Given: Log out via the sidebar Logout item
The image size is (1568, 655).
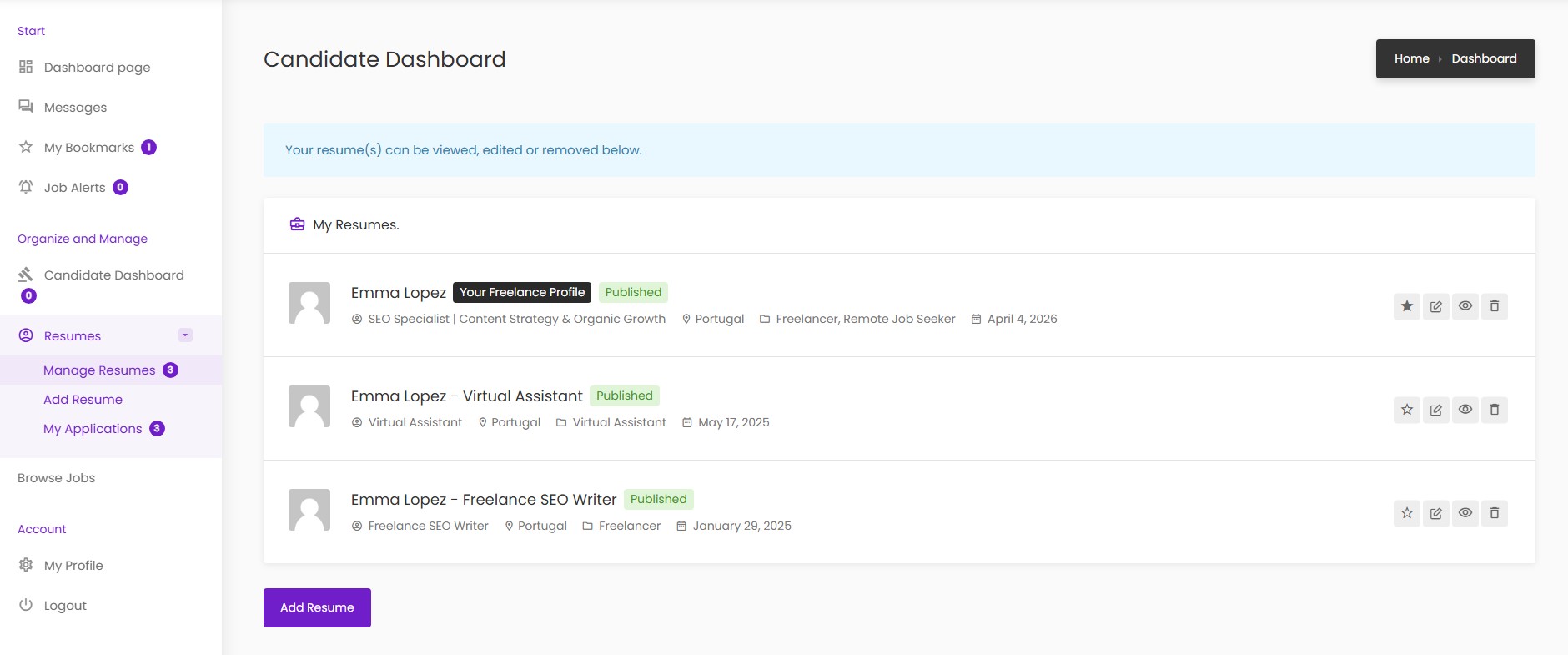Looking at the screenshot, I should tap(65, 606).
